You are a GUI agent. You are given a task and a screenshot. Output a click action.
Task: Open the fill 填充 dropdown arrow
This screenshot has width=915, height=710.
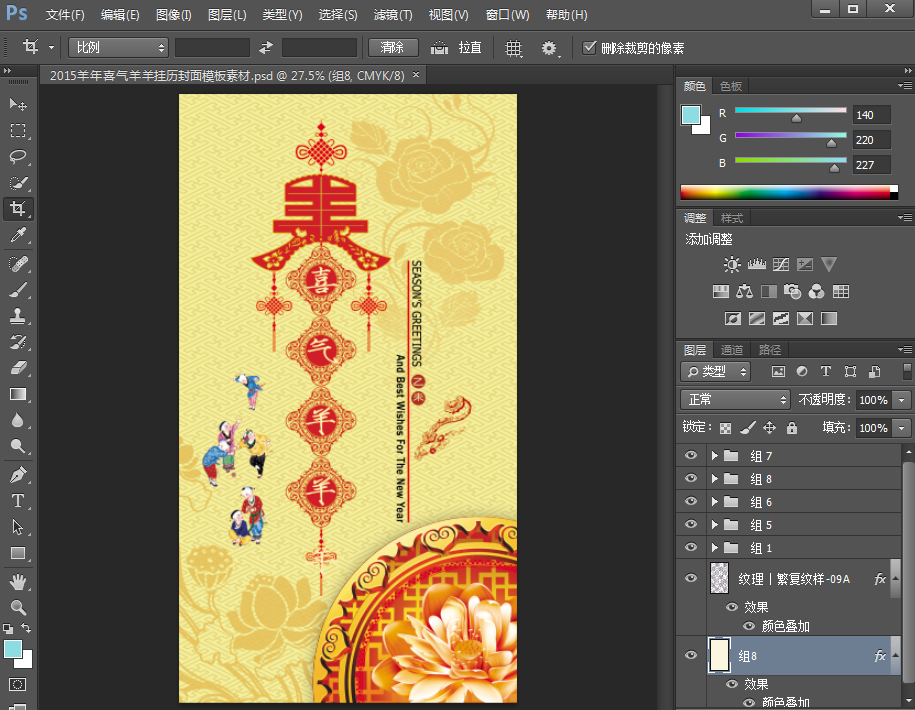pos(902,428)
